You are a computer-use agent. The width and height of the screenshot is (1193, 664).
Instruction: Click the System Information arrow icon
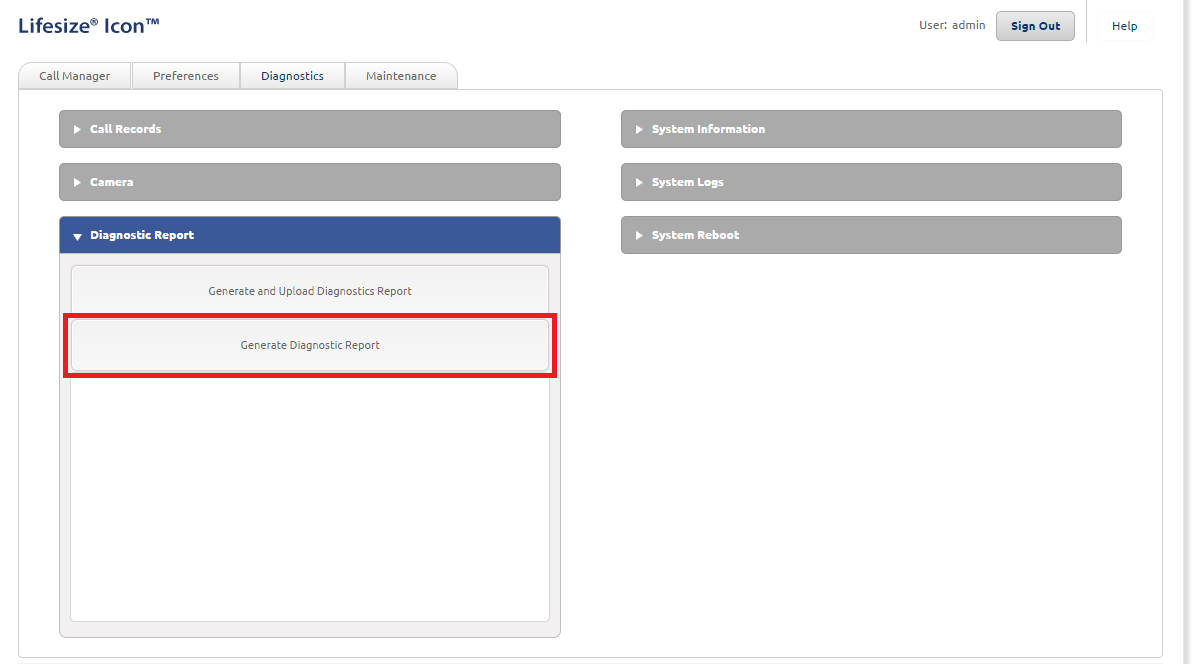point(638,128)
